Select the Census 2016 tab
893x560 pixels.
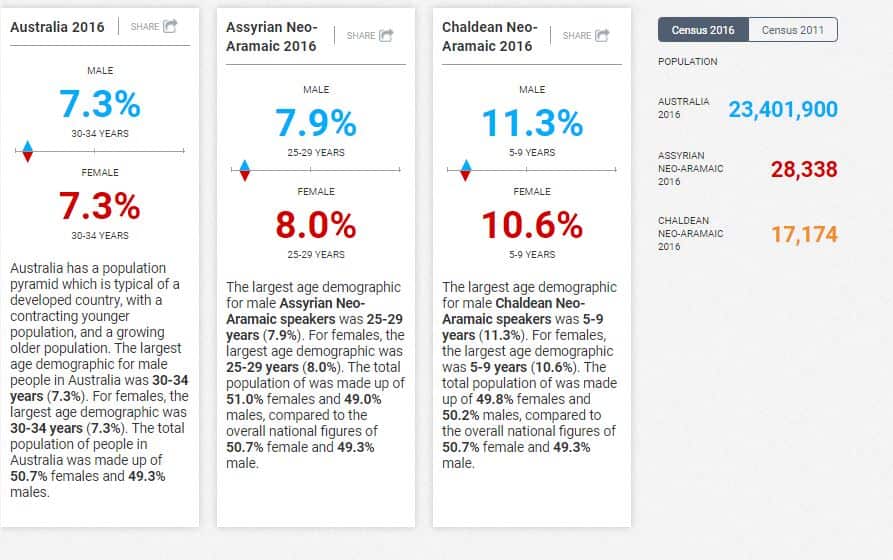click(703, 30)
